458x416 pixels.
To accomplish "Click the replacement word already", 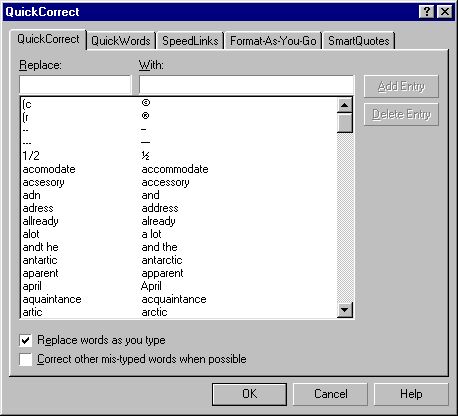I will [x=159, y=221].
